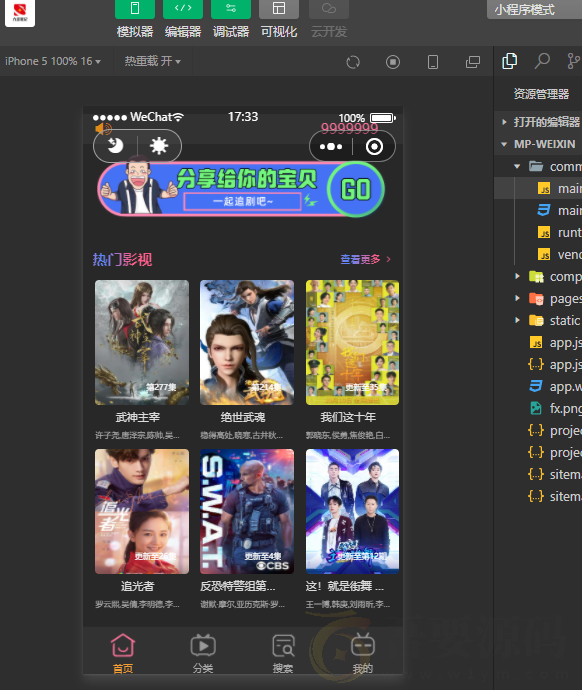The width and height of the screenshot is (582, 690).
Task: Expand the comp folder arrow
Action: click(x=517, y=276)
